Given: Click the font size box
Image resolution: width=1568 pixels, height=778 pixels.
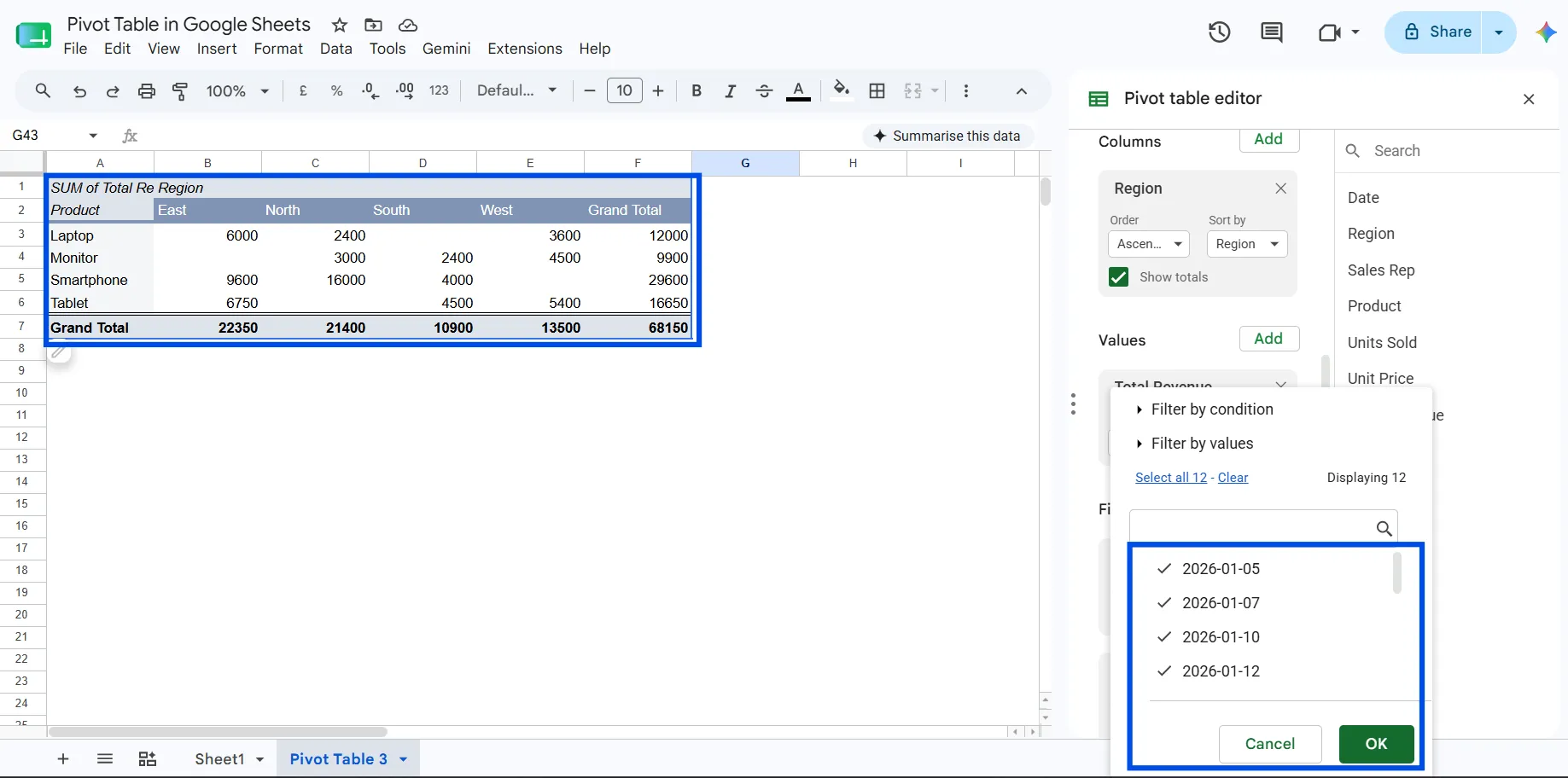Looking at the screenshot, I should point(625,90).
